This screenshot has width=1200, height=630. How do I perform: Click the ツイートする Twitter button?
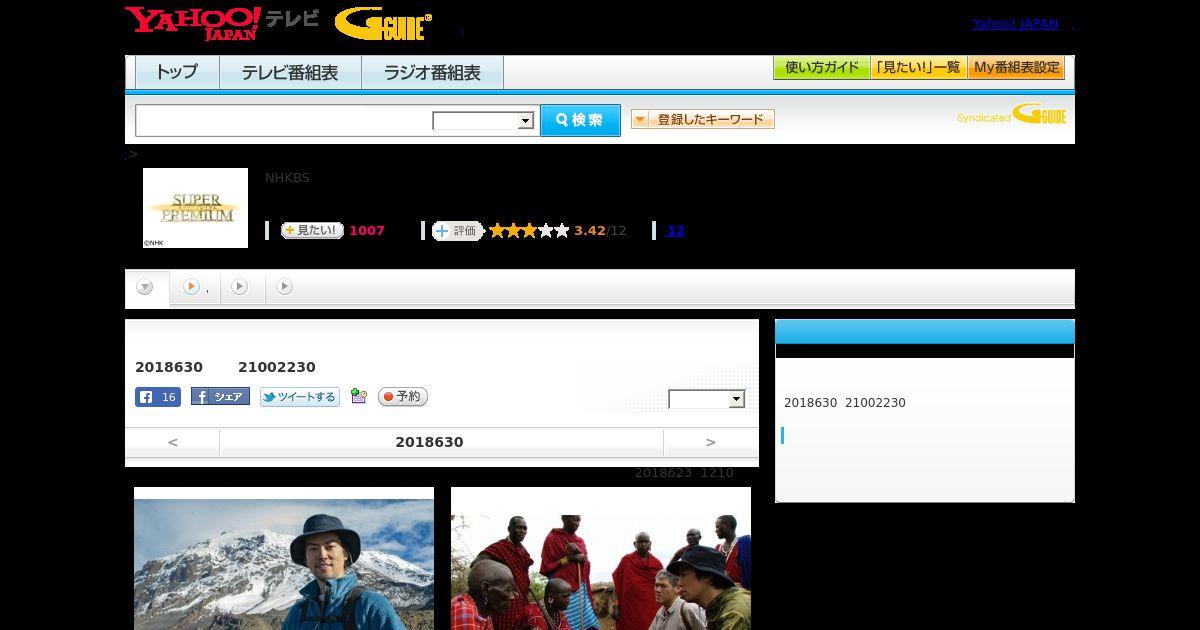pyautogui.click(x=300, y=397)
